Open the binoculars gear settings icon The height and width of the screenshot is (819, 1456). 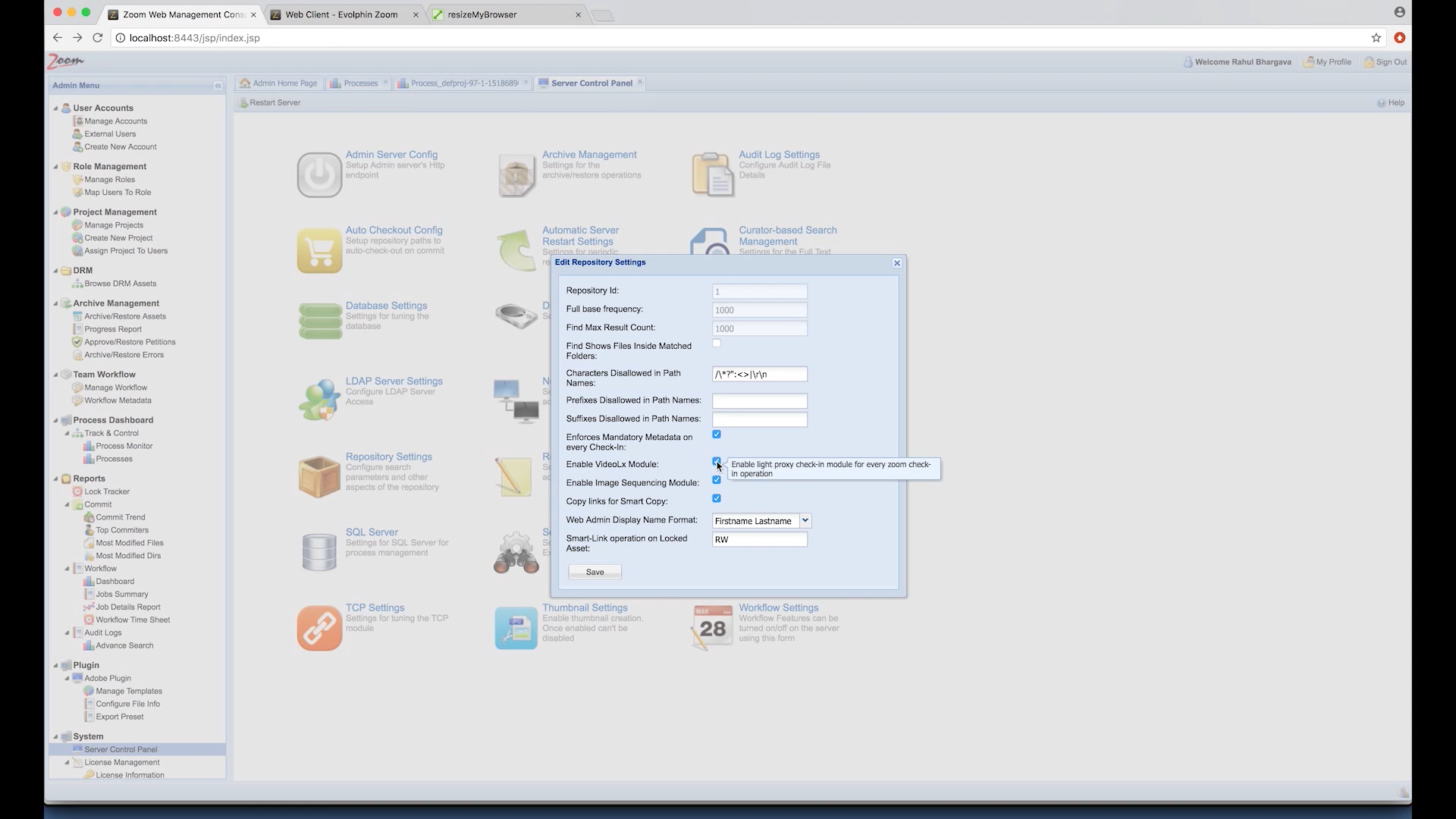pyautogui.click(x=516, y=552)
